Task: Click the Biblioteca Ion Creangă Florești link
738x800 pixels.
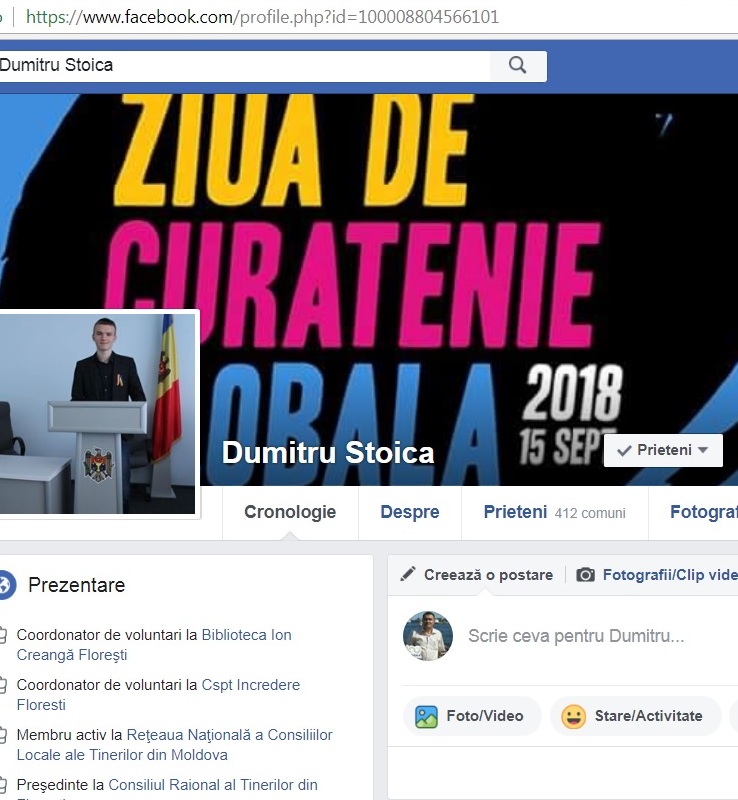Action: [154, 645]
